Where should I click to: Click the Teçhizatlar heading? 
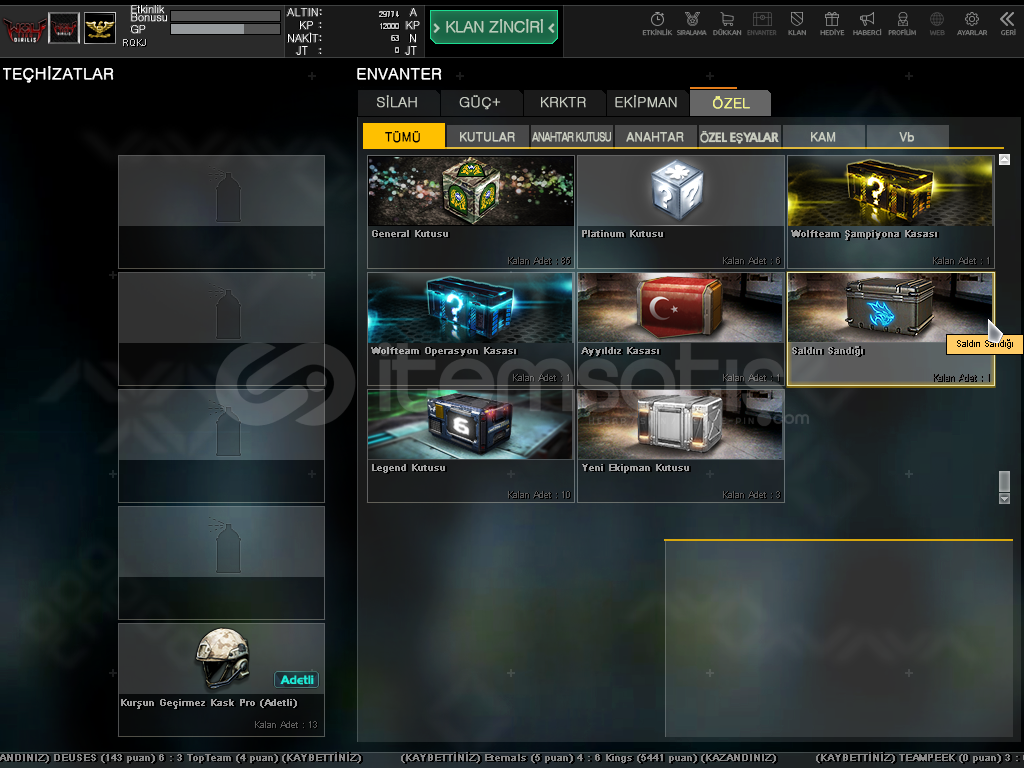click(x=58, y=74)
